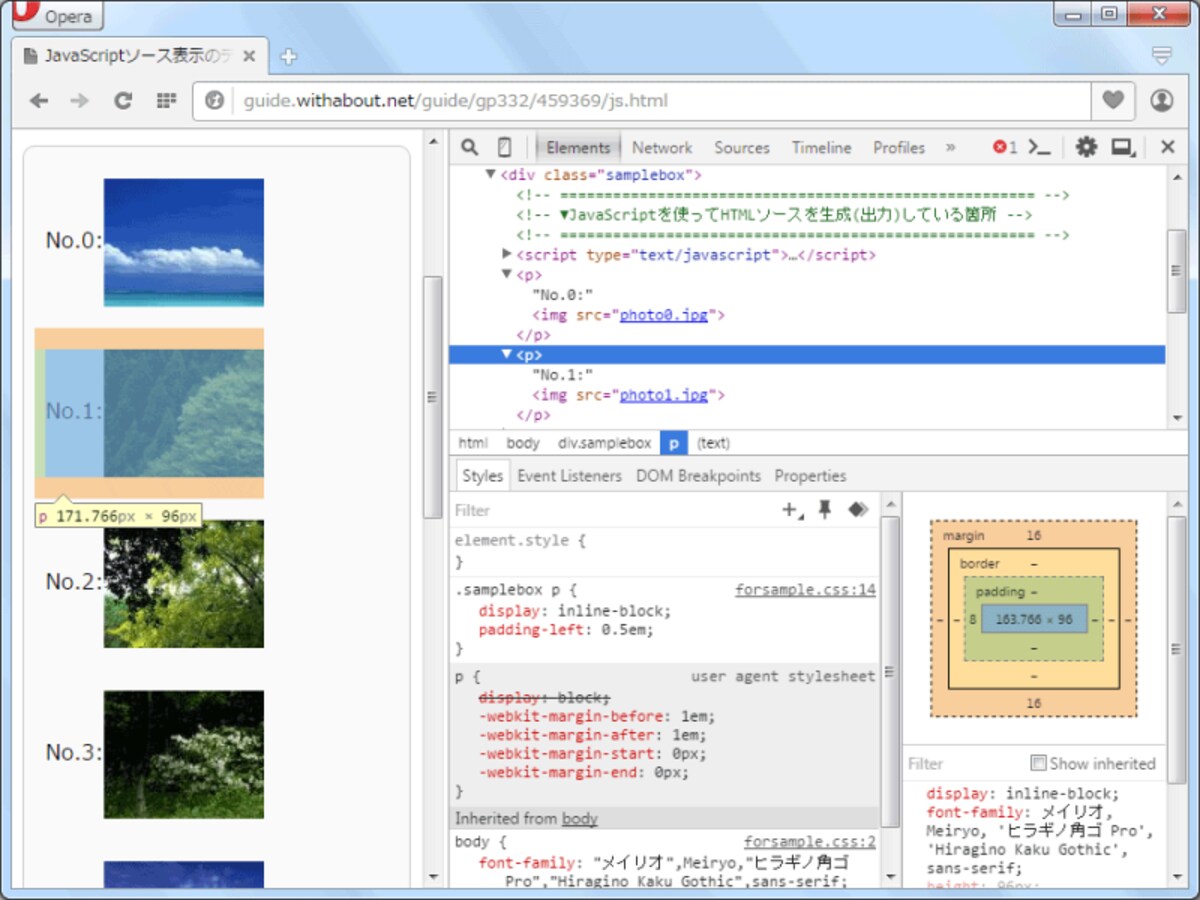Click html in the breadcrumb
Image resolution: width=1200 pixels, height=900 pixels.
(x=473, y=443)
